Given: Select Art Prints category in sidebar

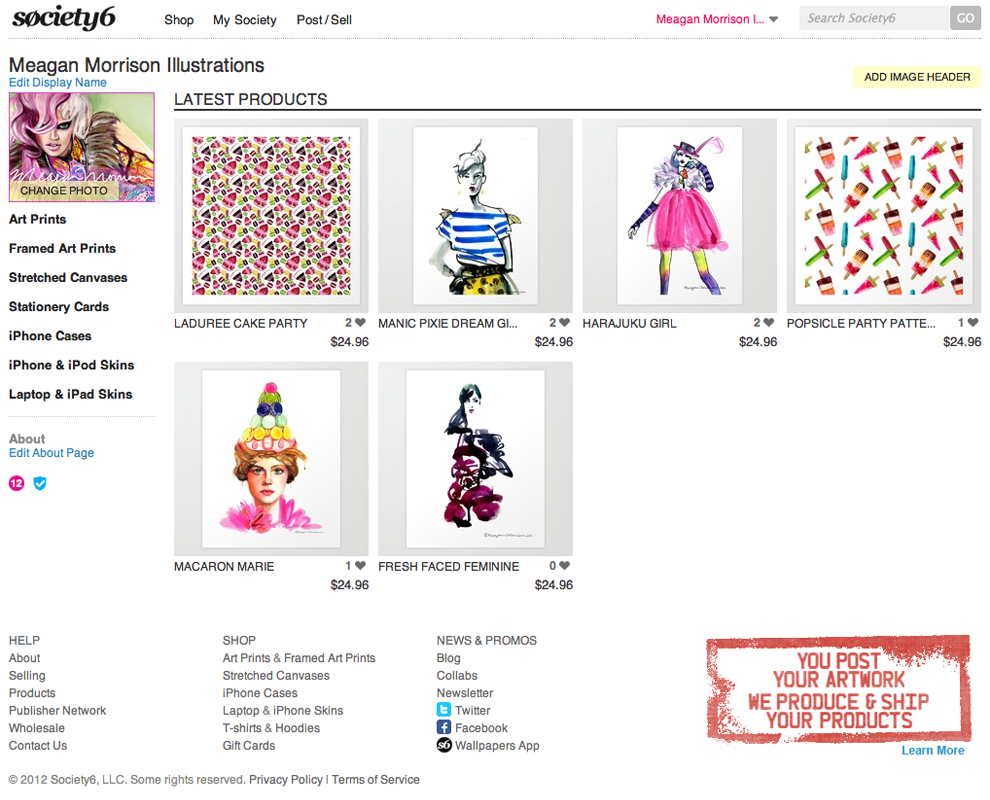Looking at the screenshot, I should [x=37, y=219].
